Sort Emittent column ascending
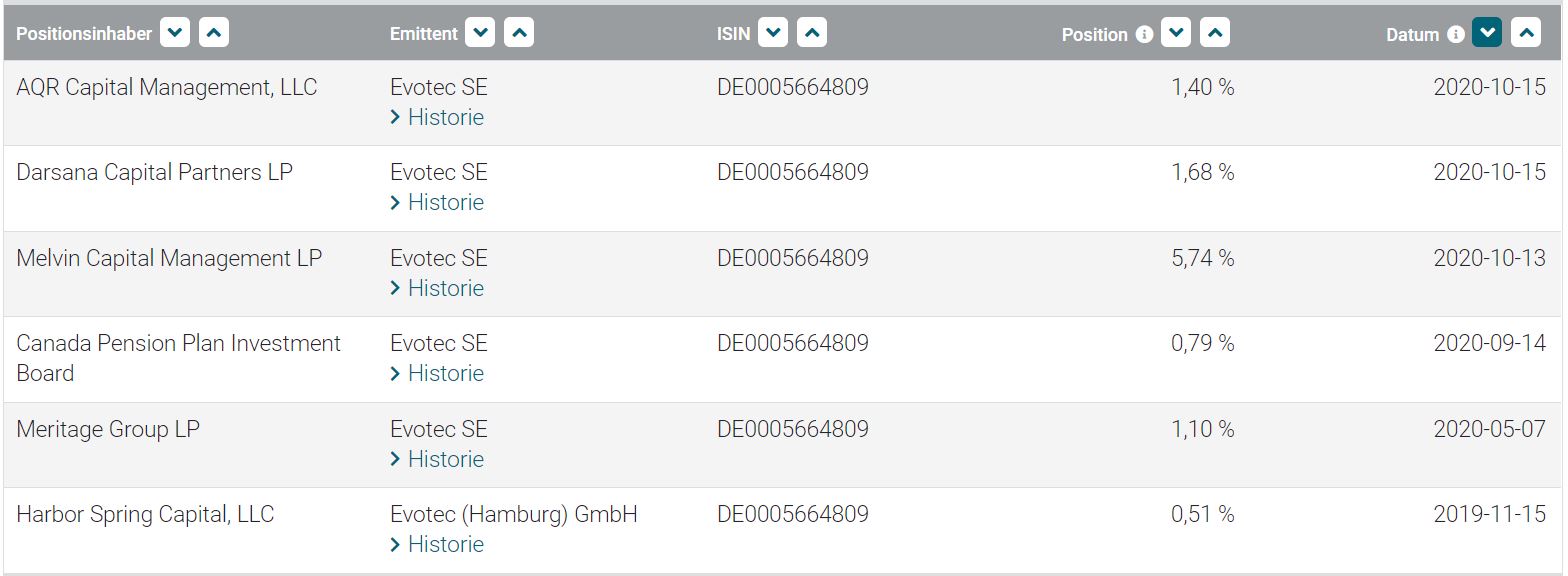This screenshot has width=1568, height=576. coord(519,33)
